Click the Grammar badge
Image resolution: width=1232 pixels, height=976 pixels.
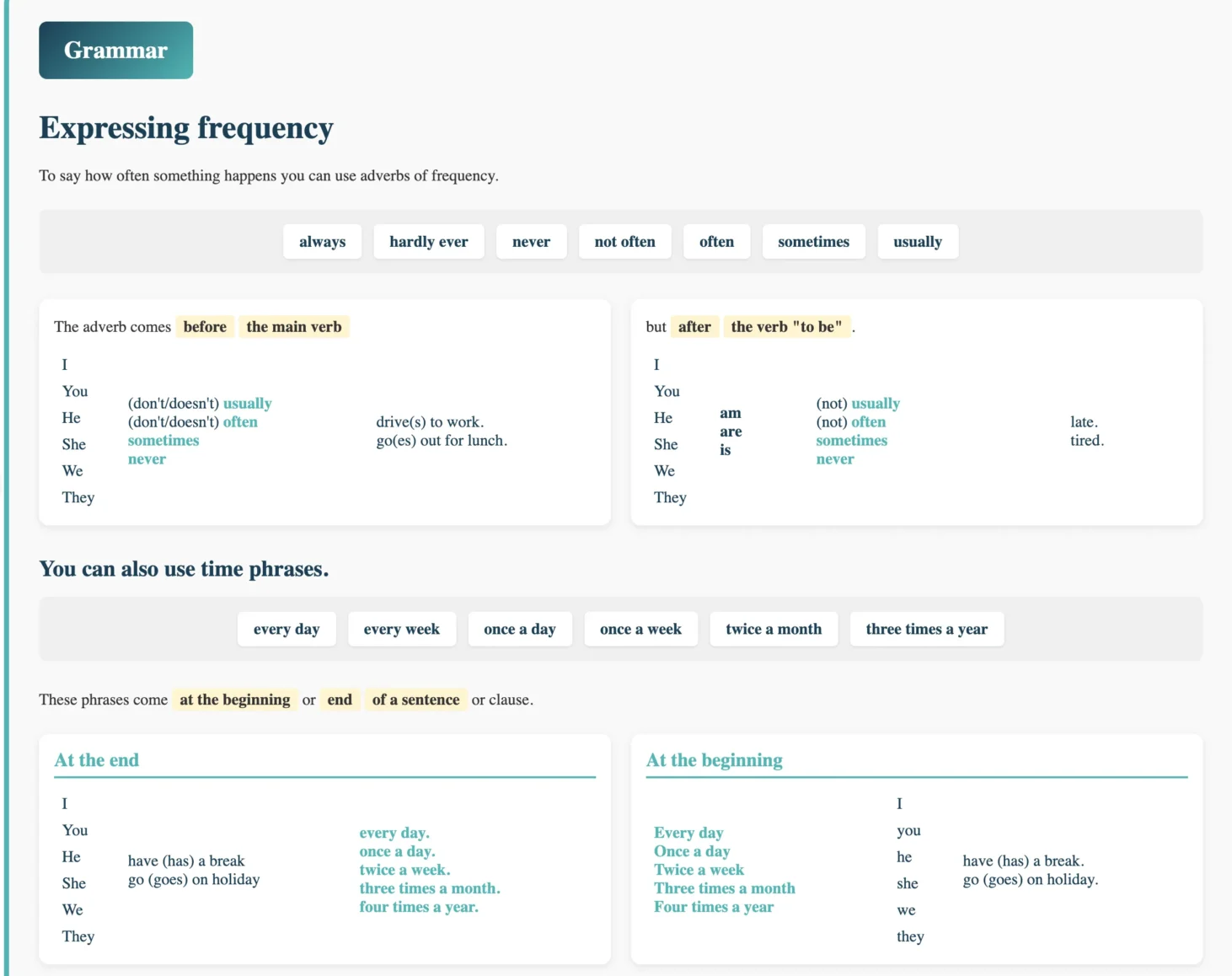(x=115, y=51)
